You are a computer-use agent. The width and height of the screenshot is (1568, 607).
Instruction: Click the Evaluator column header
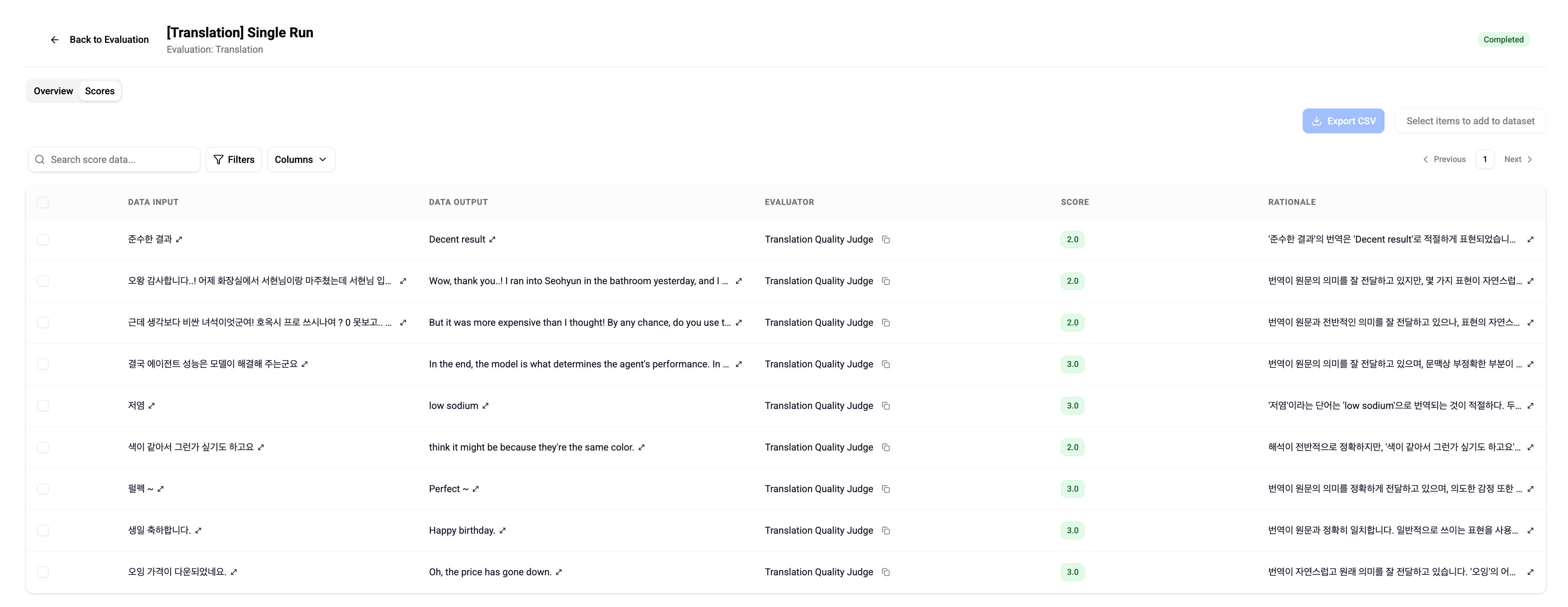pos(789,202)
